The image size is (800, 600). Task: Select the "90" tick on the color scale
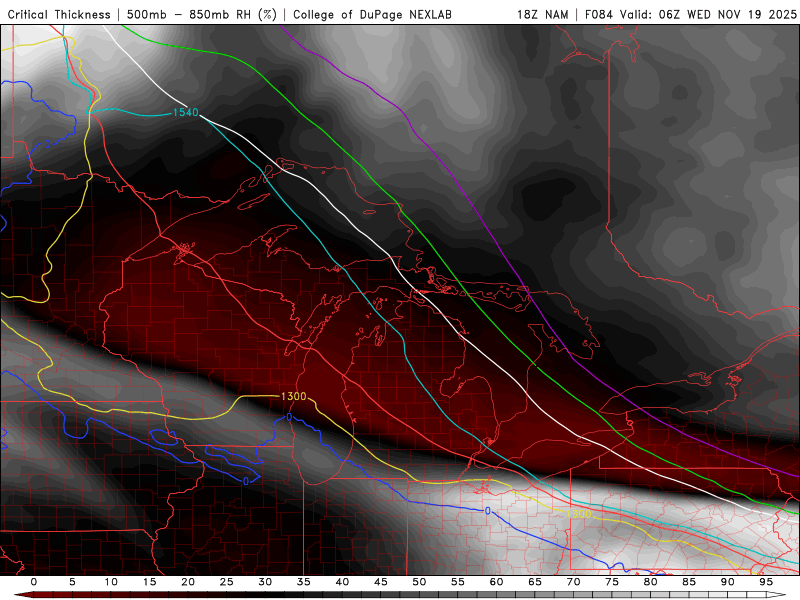728,582
